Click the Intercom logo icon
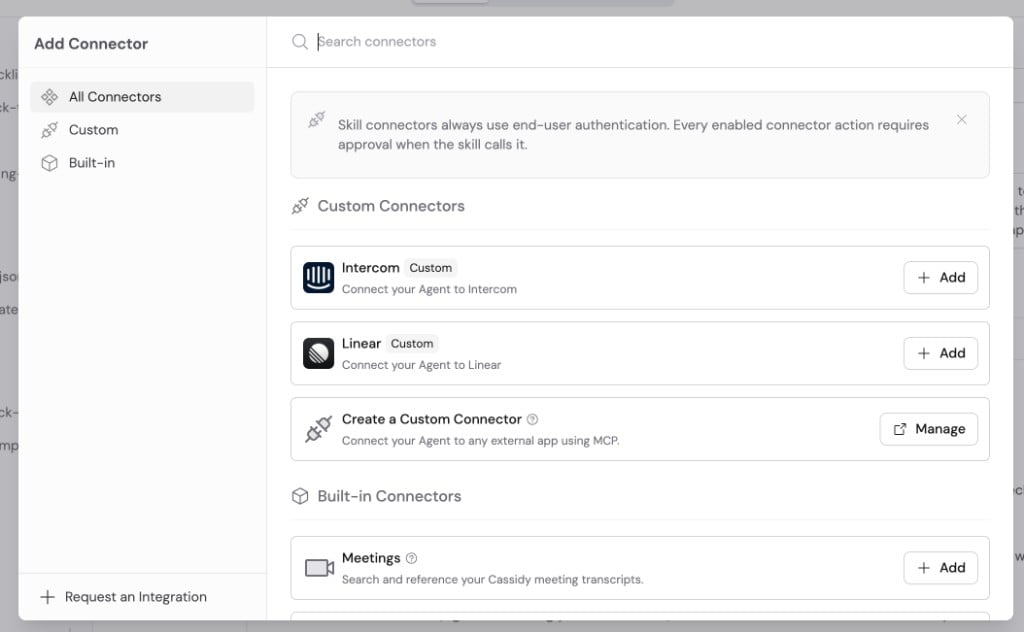This screenshot has height=632, width=1024. click(x=319, y=277)
